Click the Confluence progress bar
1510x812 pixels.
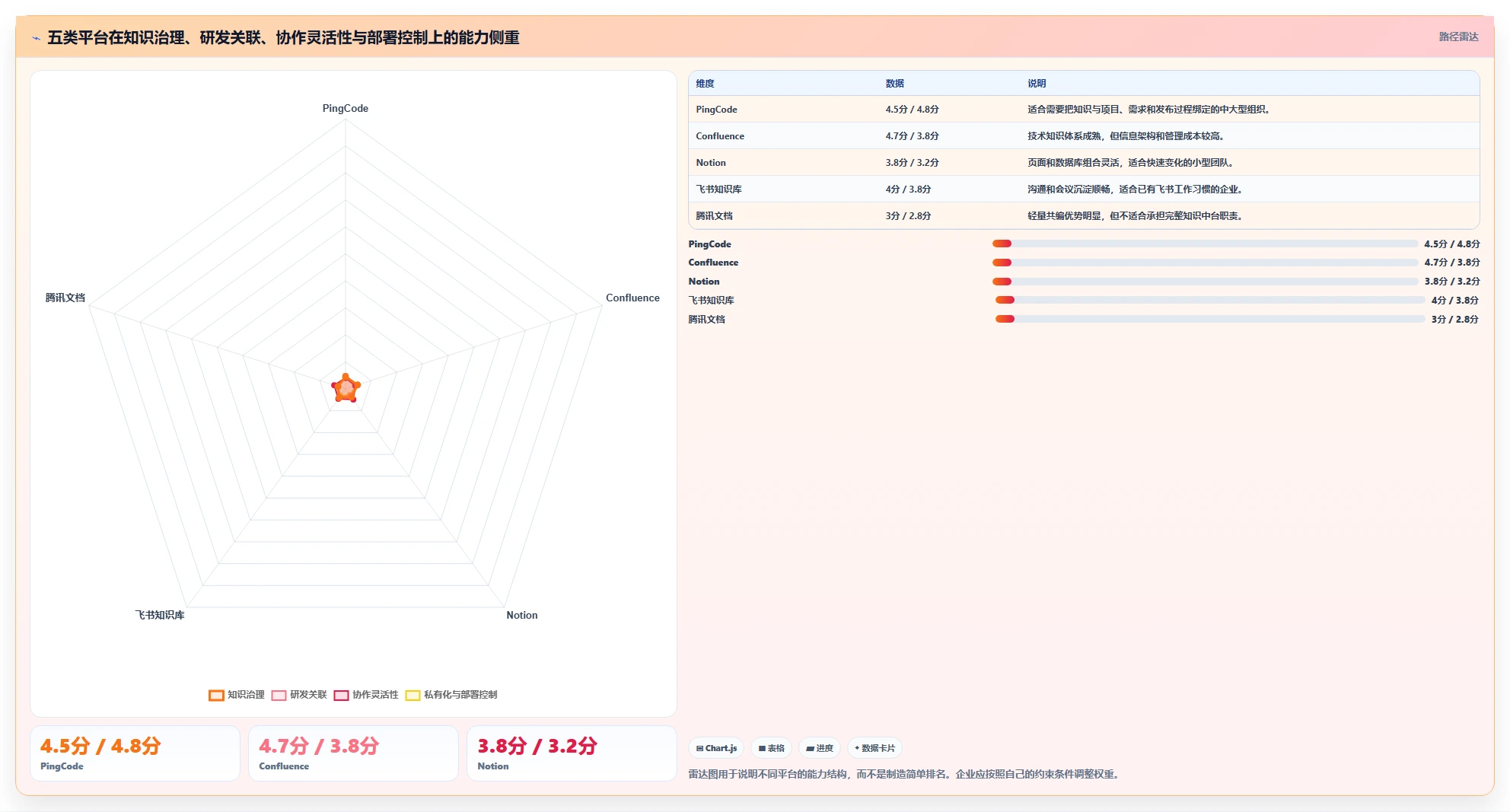pos(1205,263)
